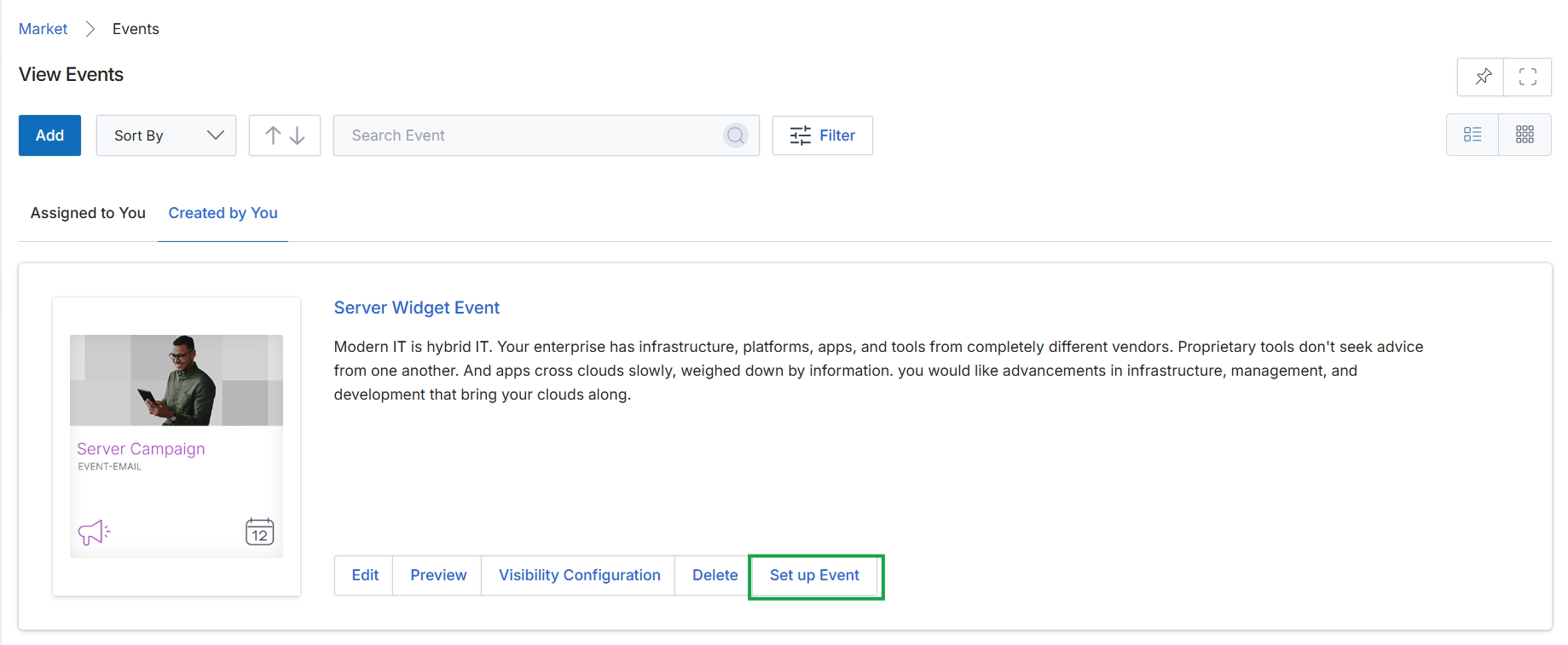Click the calendar icon on card
The image size is (1568, 645).
[259, 532]
